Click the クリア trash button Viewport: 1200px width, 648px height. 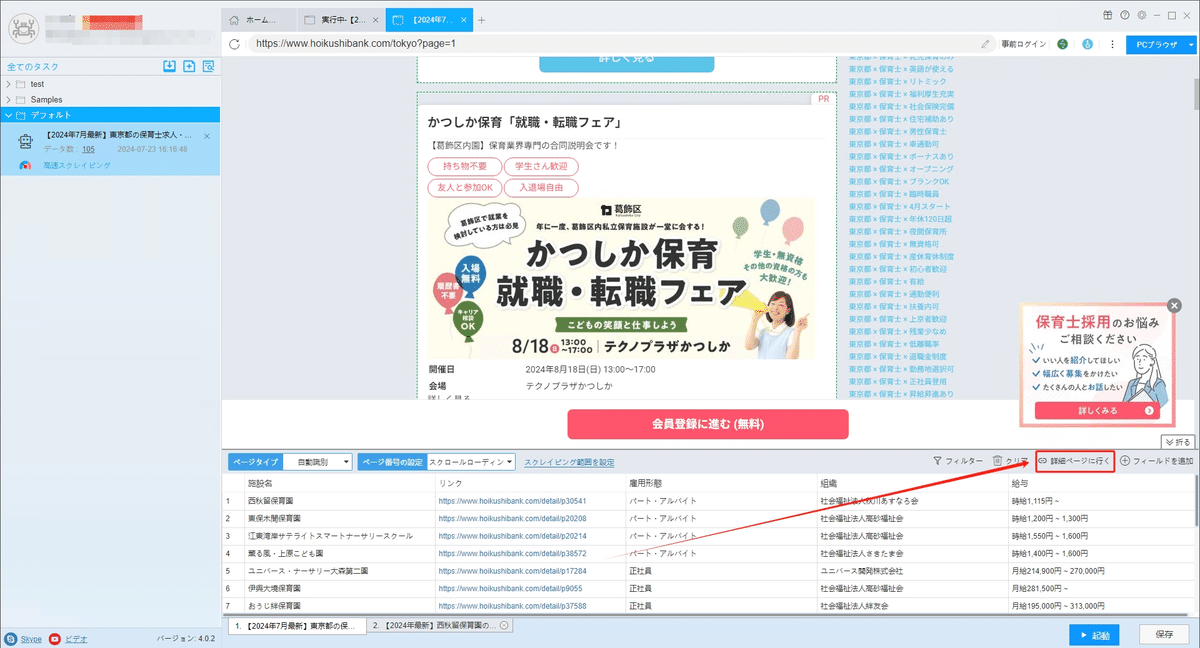1010,461
